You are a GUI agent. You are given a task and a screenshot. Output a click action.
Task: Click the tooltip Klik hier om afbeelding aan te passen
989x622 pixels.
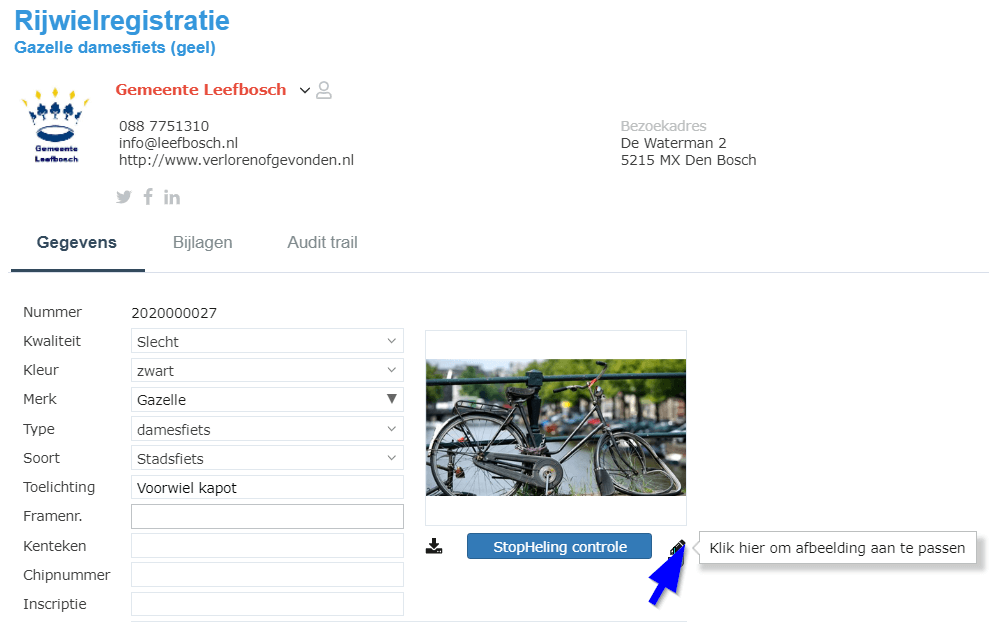coord(837,548)
